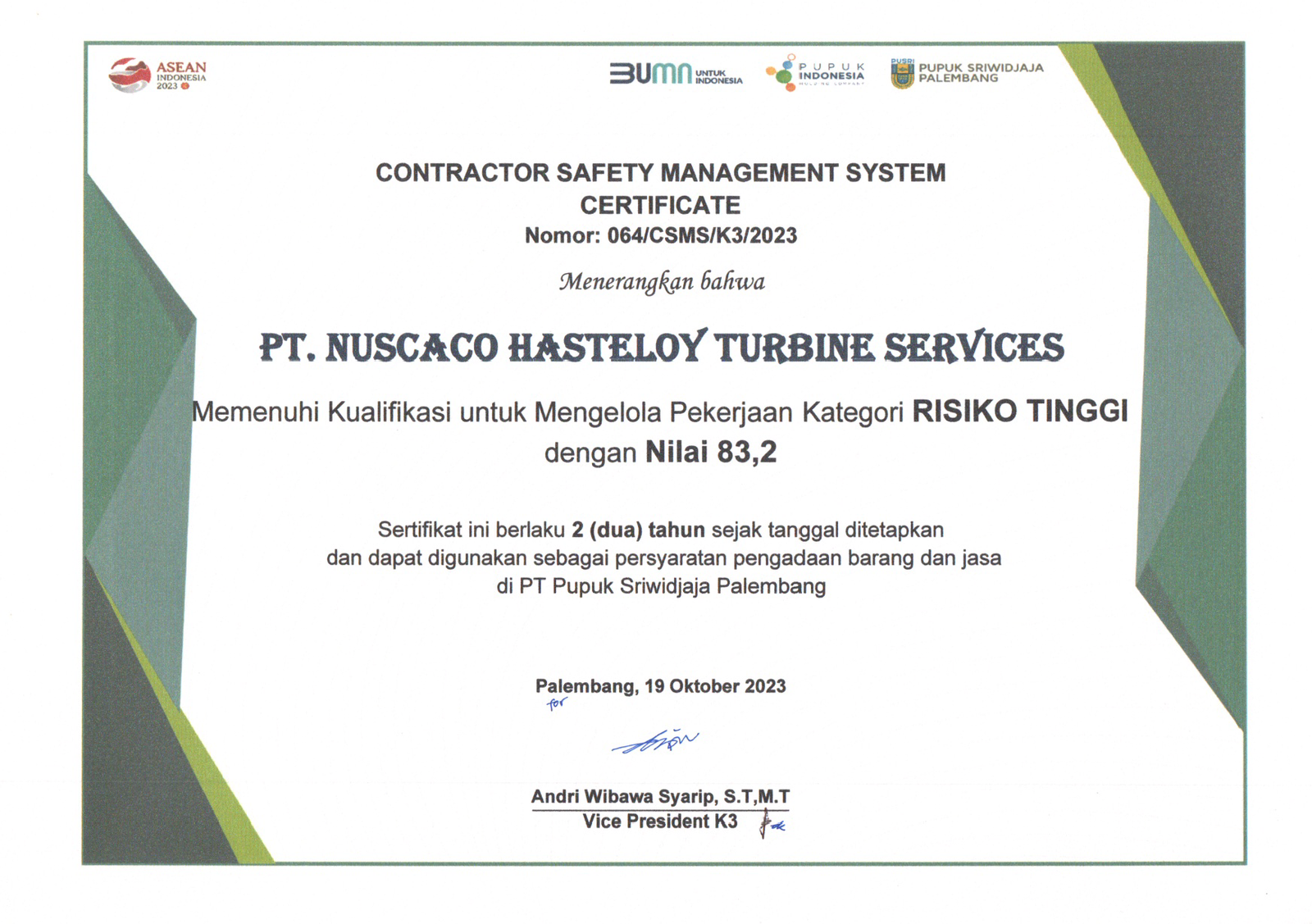Click the "di PT Pupuk Sriwidjaja Palembang" line
The image size is (1312, 924).
[x=661, y=586]
